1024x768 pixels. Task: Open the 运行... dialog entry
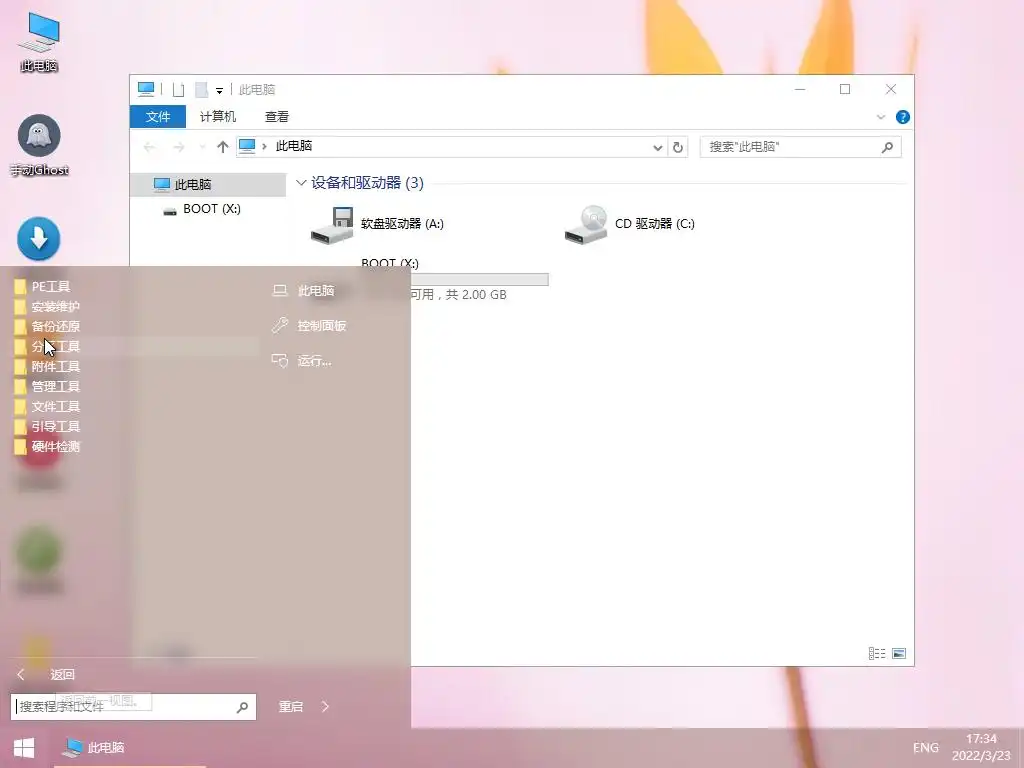coord(302,360)
